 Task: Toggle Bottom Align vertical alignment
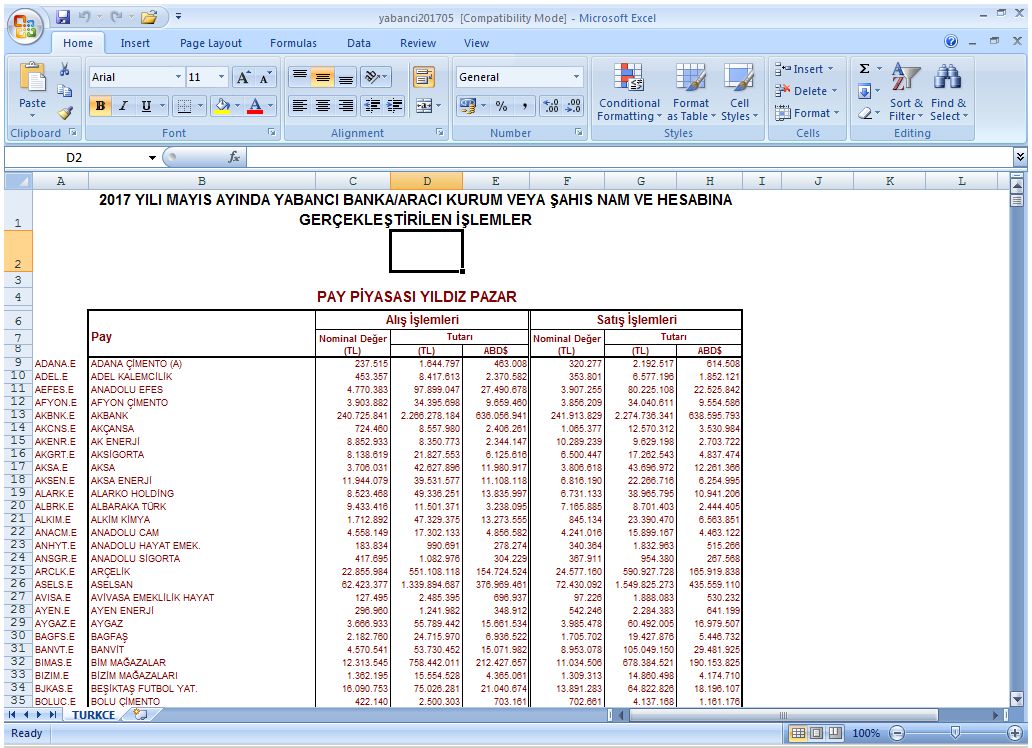(x=346, y=78)
